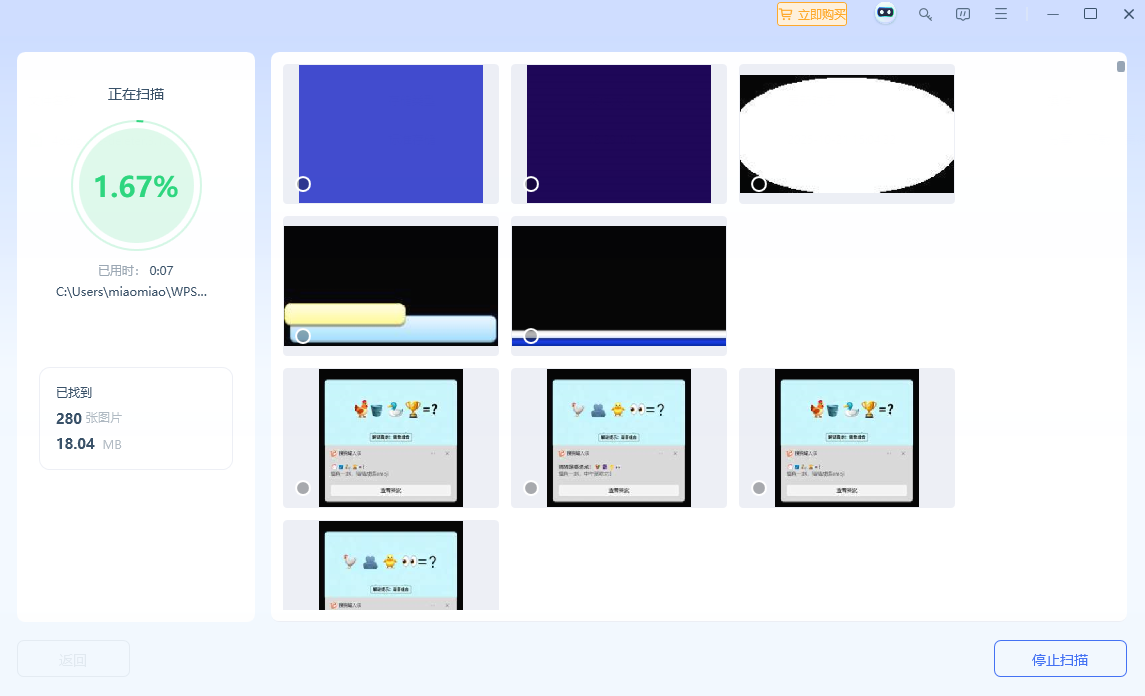Select the white oval image checkbox
The width and height of the screenshot is (1145, 696).
coord(759,184)
